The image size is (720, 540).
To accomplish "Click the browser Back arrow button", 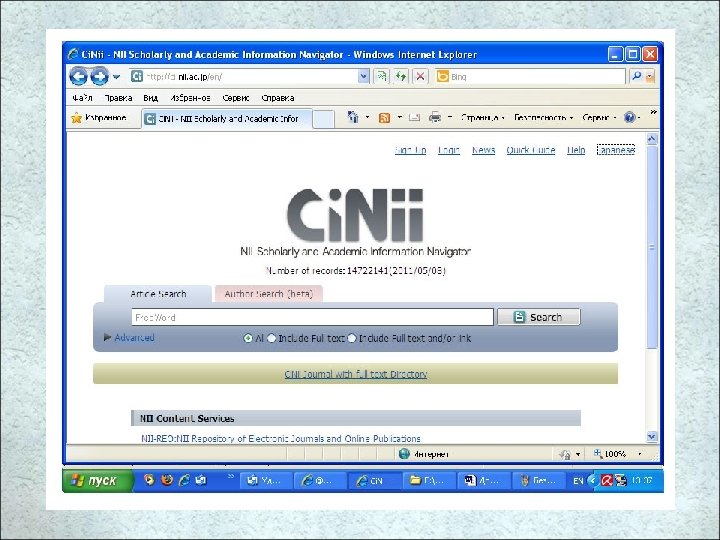I will coord(79,76).
